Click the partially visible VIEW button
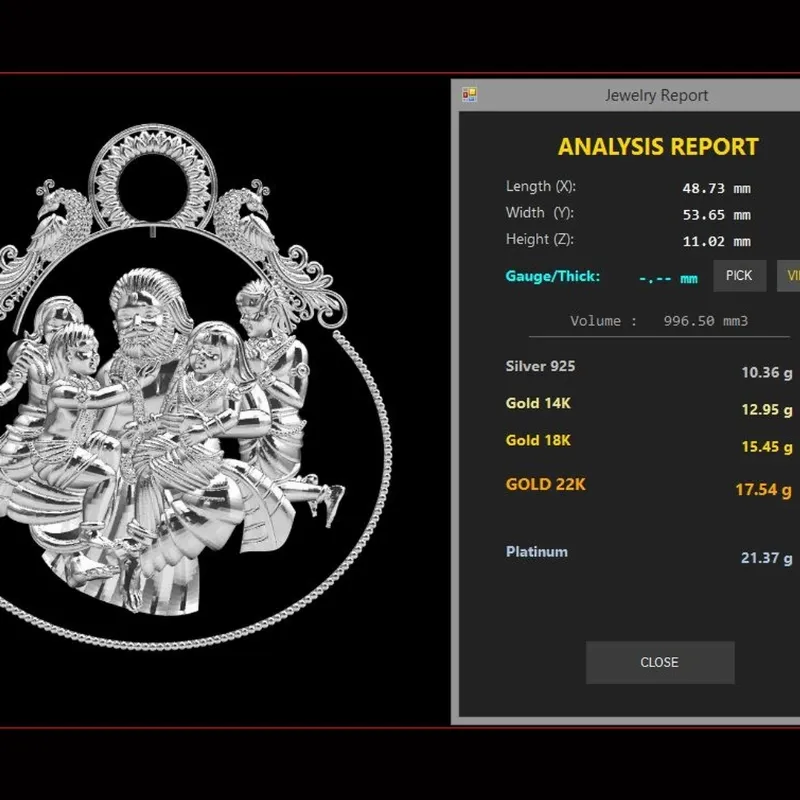The height and width of the screenshot is (800, 800). 789,276
